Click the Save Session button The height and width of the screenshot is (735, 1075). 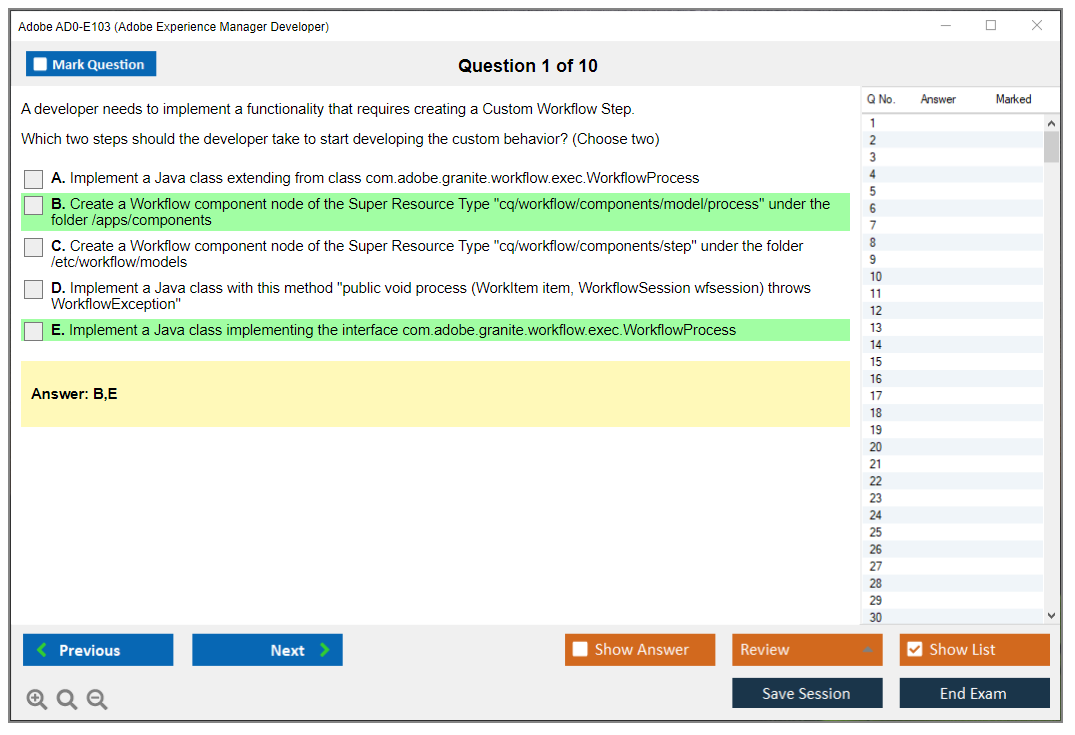(806, 693)
